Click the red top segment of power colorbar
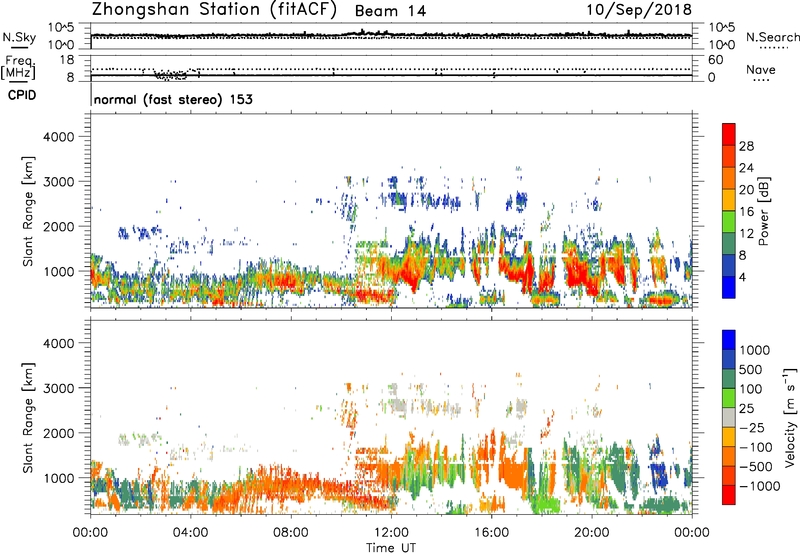This screenshot has height=554, width=800. tap(729, 134)
